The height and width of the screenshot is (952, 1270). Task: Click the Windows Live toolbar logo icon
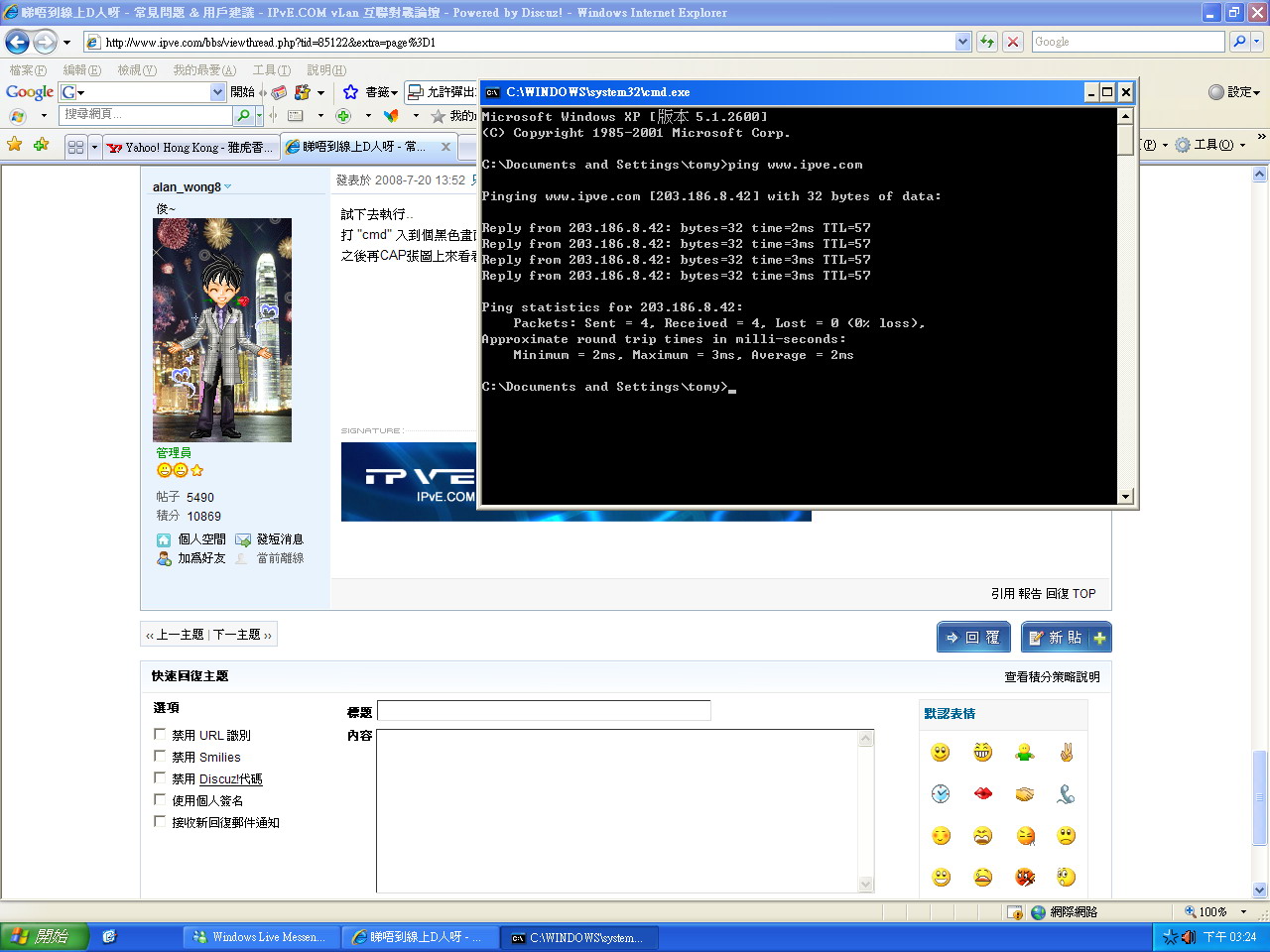[17, 116]
